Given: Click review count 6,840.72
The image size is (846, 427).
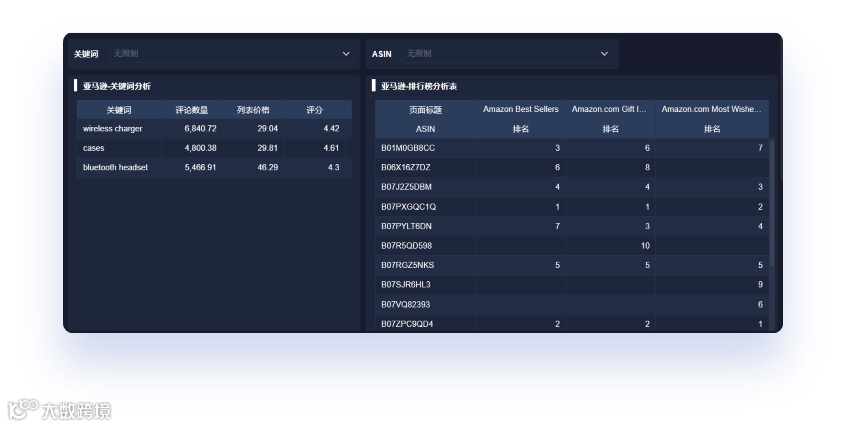Looking at the screenshot, I should (x=200, y=128).
